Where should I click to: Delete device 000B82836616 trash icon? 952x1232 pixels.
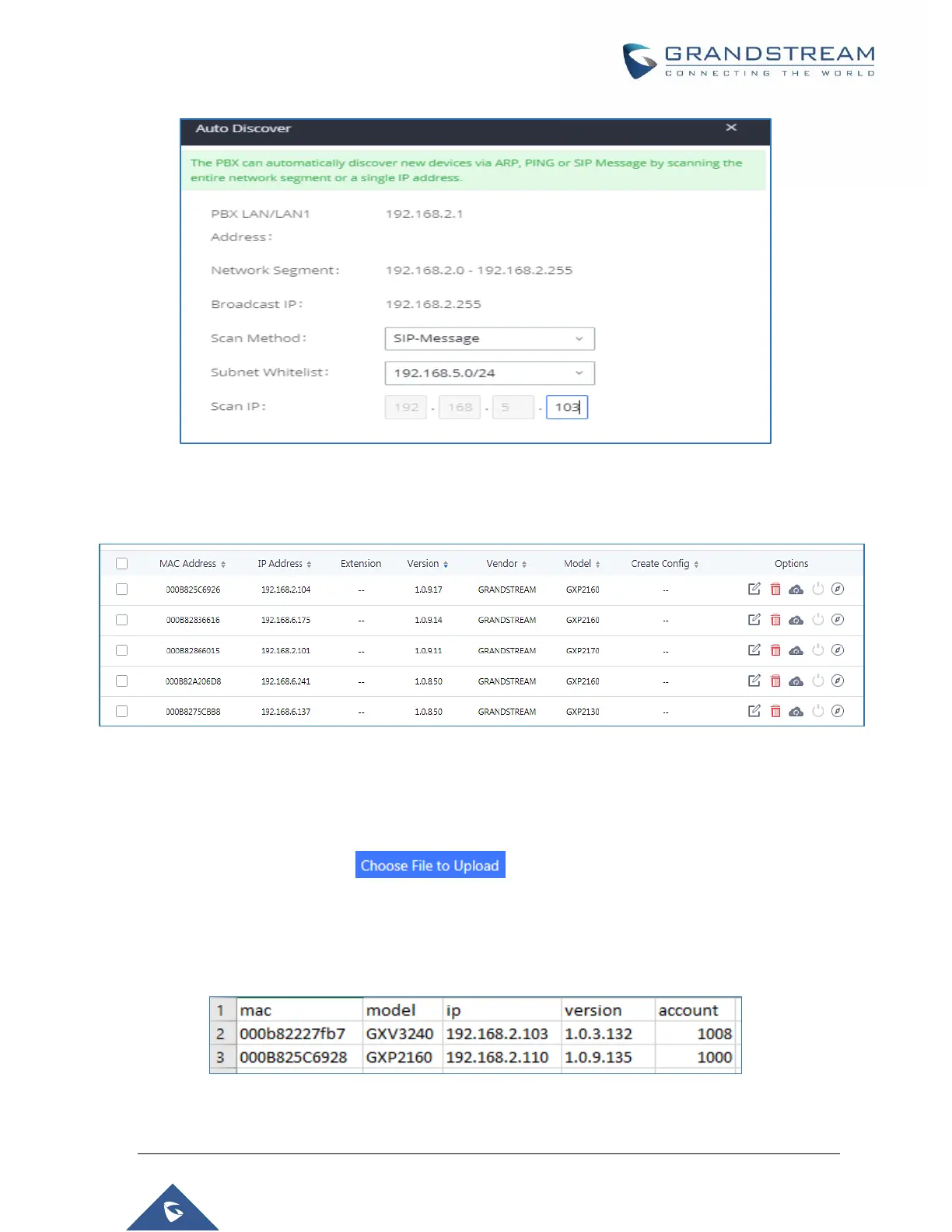coord(775,619)
